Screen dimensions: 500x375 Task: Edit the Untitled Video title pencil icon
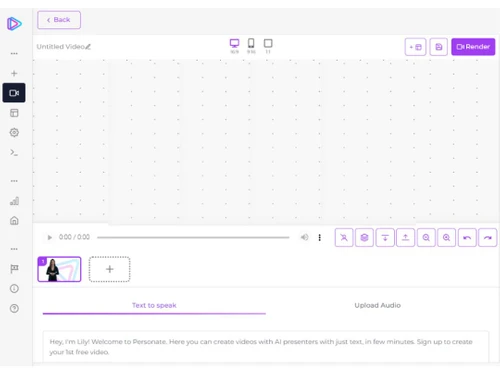click(88, 47)
